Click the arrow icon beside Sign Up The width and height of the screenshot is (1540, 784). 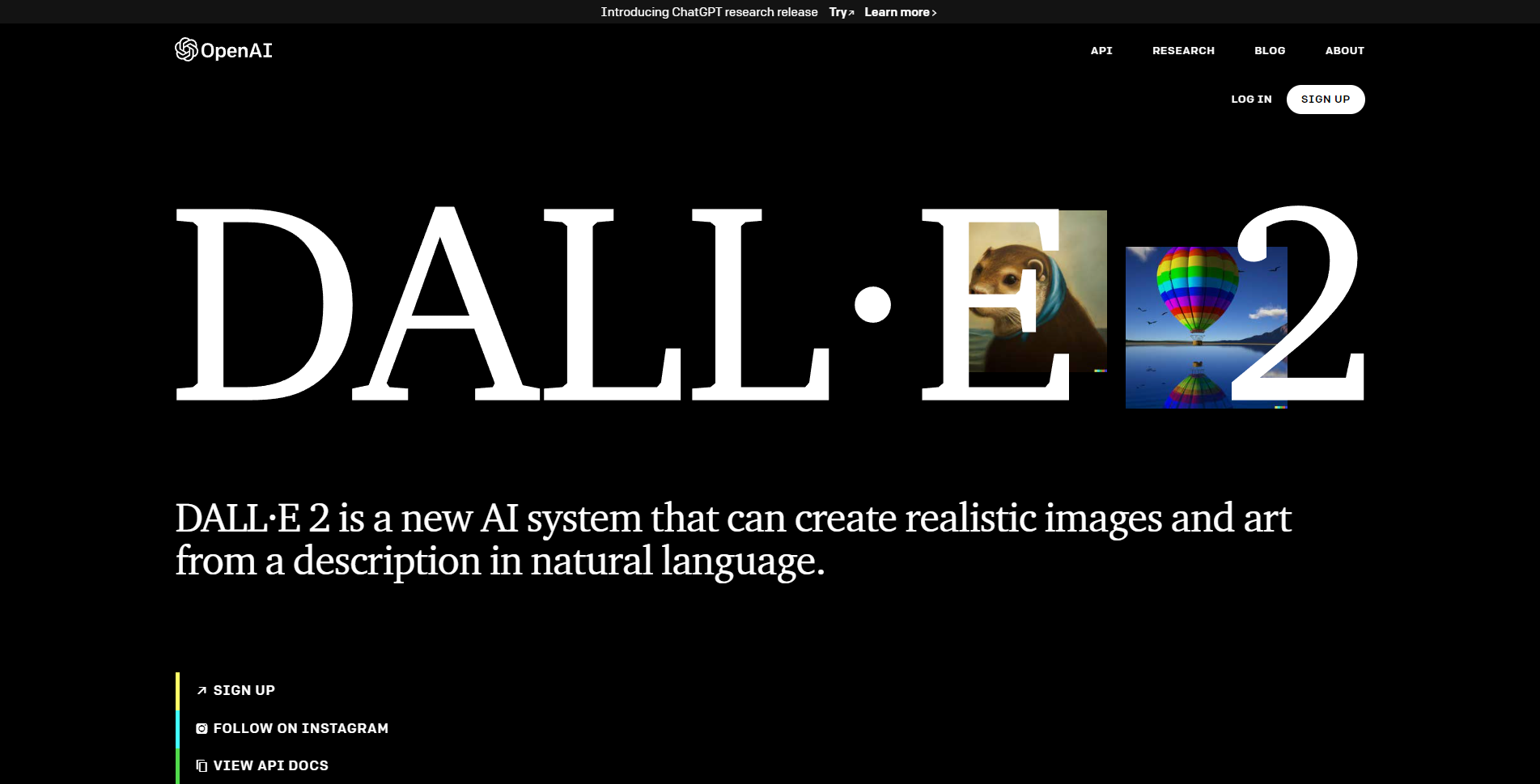click(x=202, y=691)
